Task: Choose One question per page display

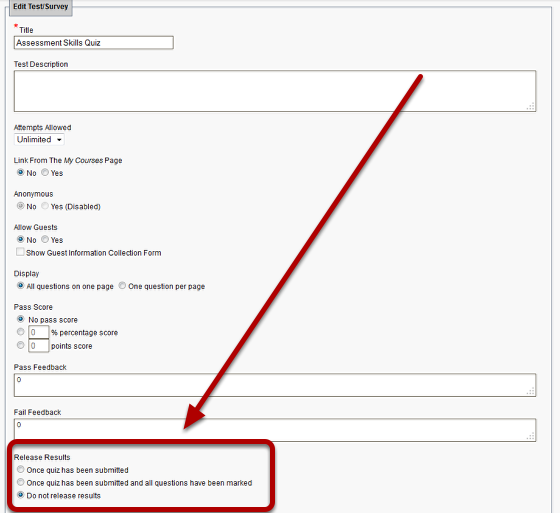Action: pyautogui.click(x=122, y=286)
